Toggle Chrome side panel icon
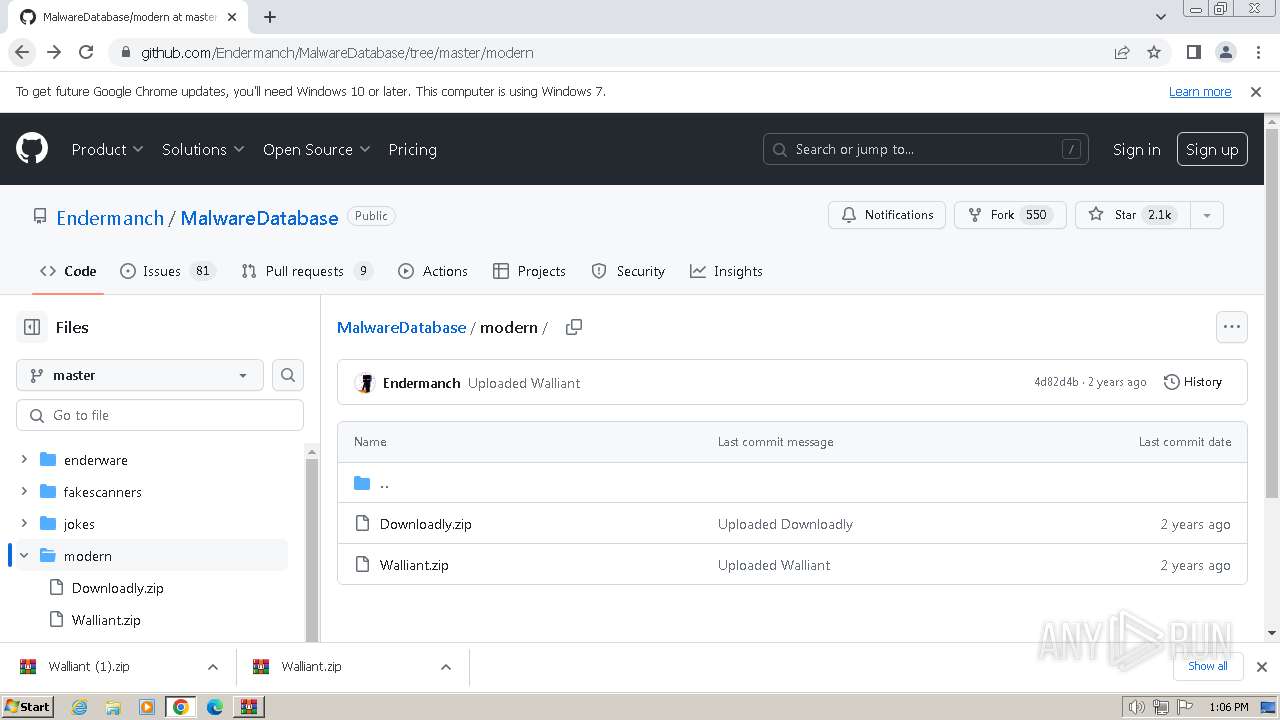 pyautogui.click(x=1193, y=52)
